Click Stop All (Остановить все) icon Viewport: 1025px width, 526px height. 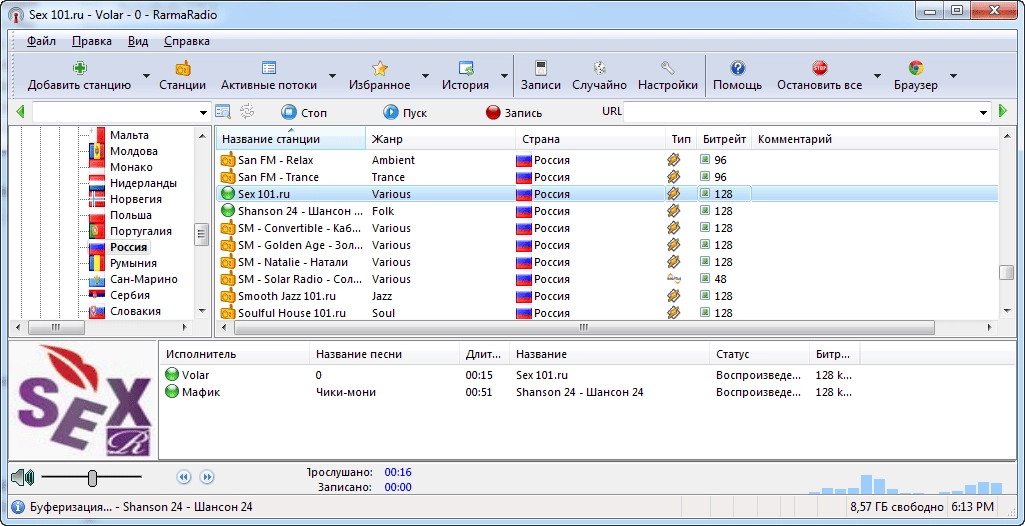pos(820,68)
